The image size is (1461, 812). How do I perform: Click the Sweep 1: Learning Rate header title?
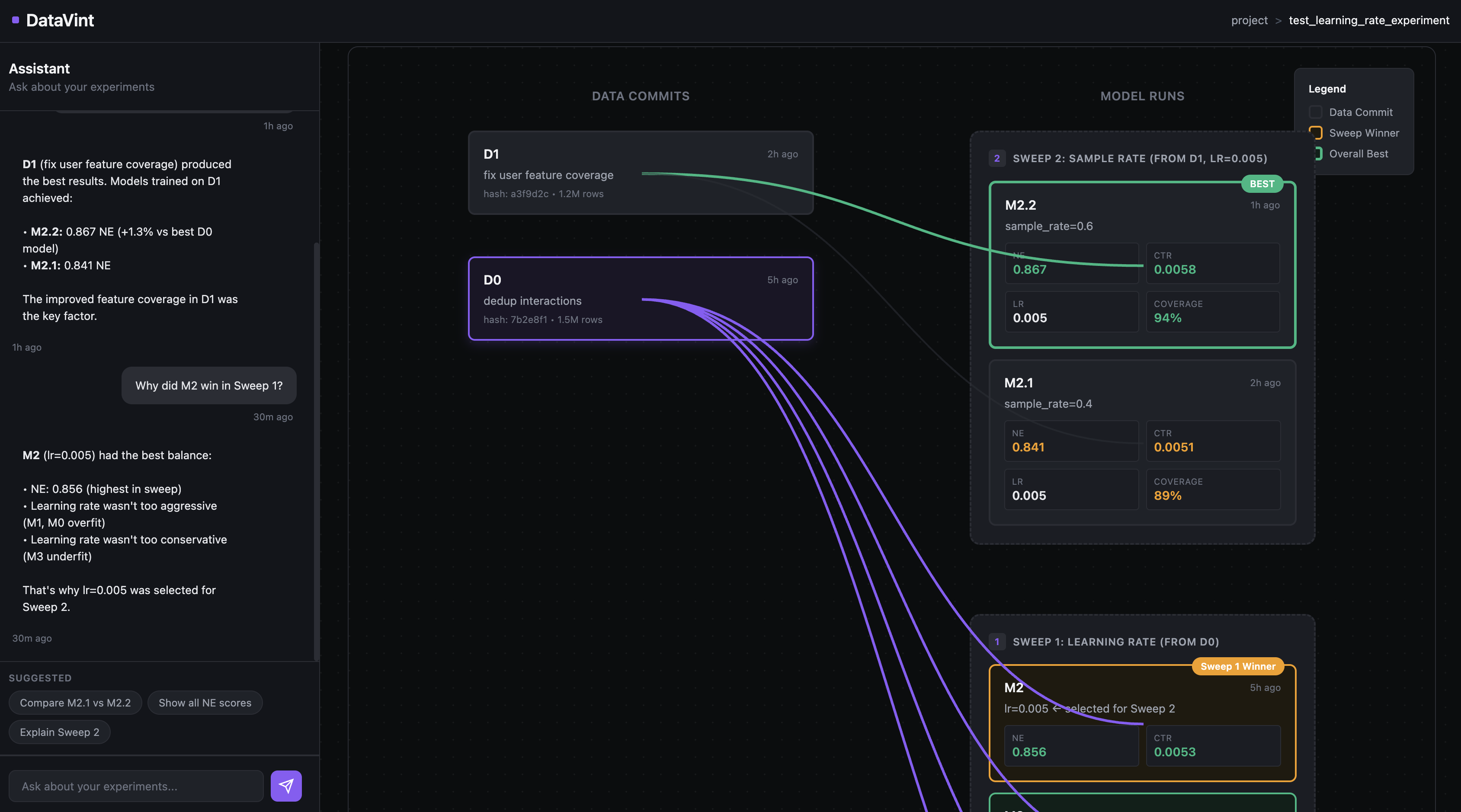click(1115, 642)
